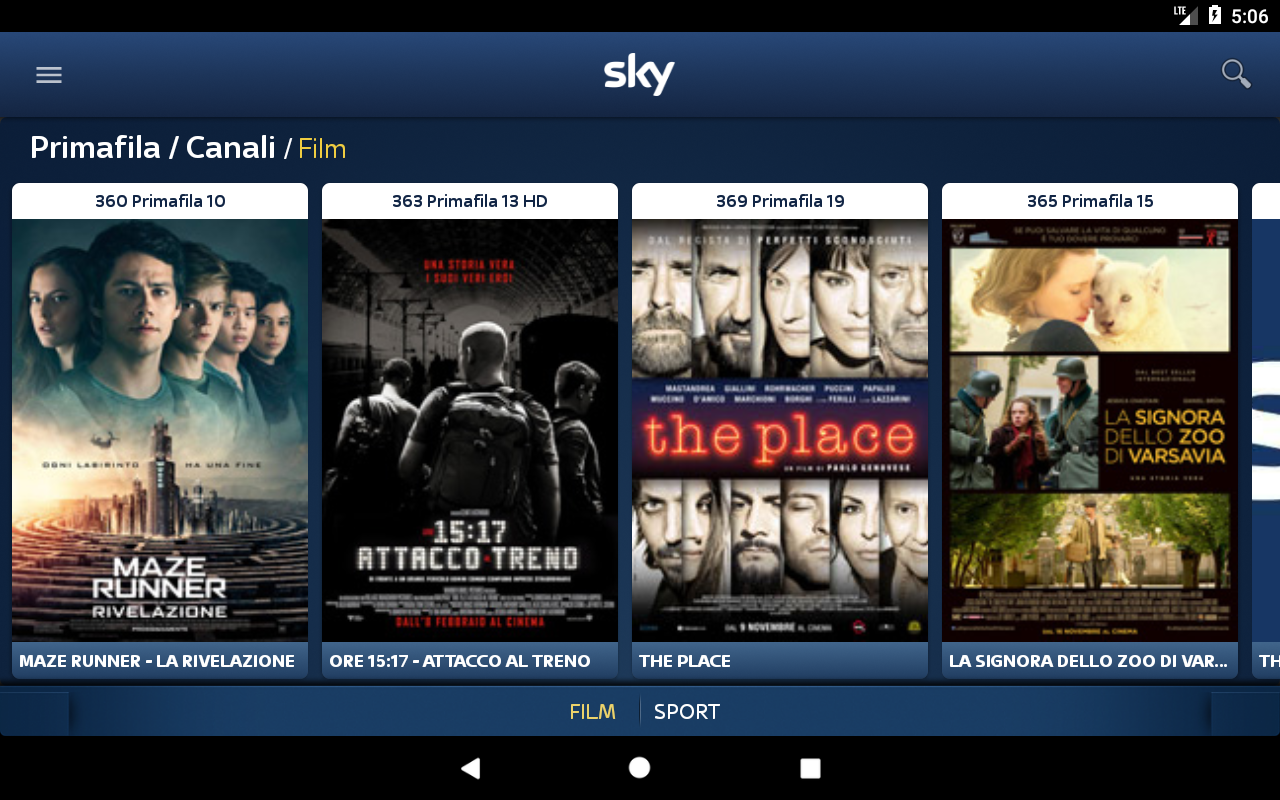Select the FILM tab
Viewport: 1280px width, 800px height.
(592, 712)
